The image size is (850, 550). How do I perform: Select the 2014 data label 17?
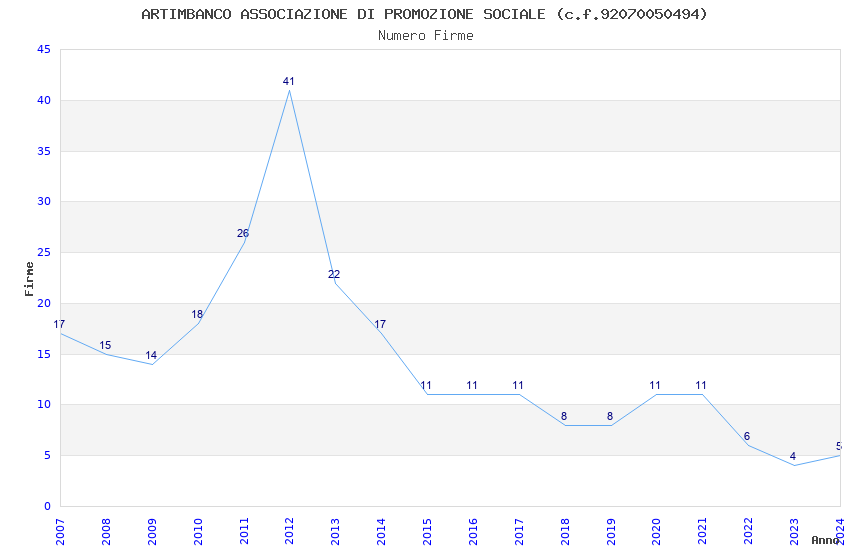click(380, 324)
